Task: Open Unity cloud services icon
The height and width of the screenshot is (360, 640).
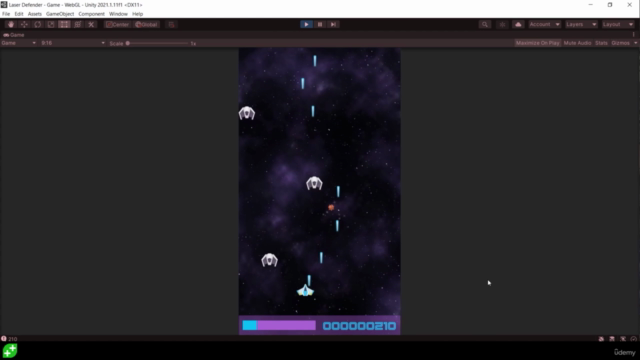Action: point(518,24)
